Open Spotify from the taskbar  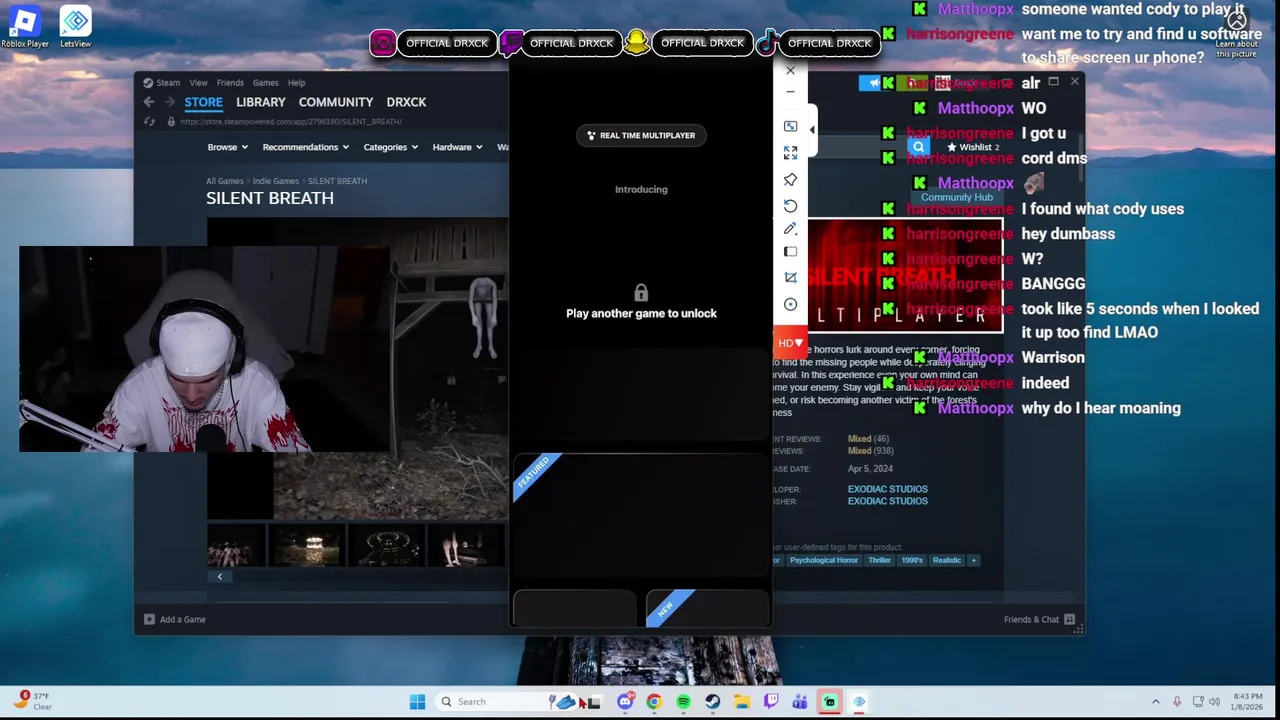(x=683, y=702)
